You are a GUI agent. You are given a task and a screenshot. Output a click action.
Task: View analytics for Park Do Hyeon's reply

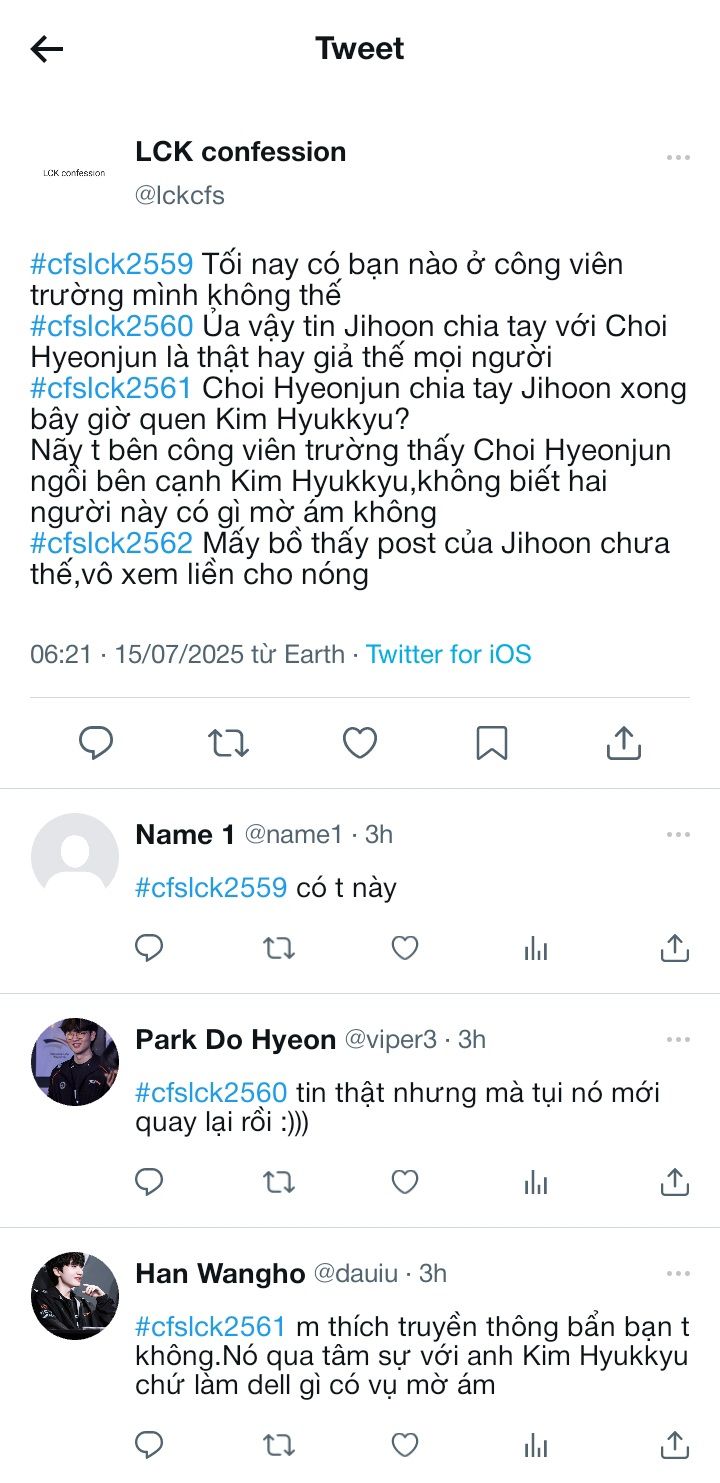click(x=536, y=1183)
